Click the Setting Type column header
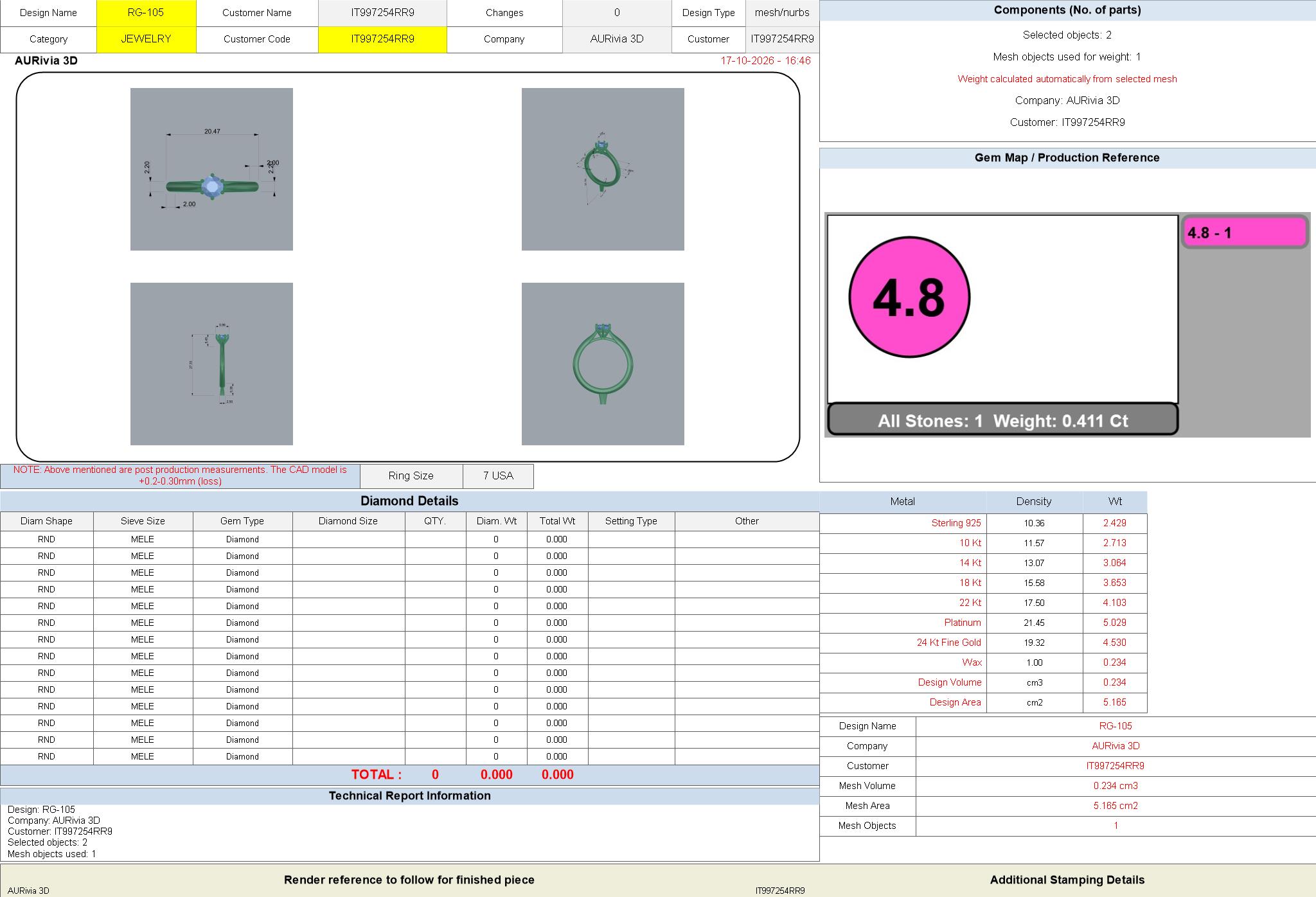Image resolution: width=1316 pixels, height=897 pixels. click(x=631, y=521)
